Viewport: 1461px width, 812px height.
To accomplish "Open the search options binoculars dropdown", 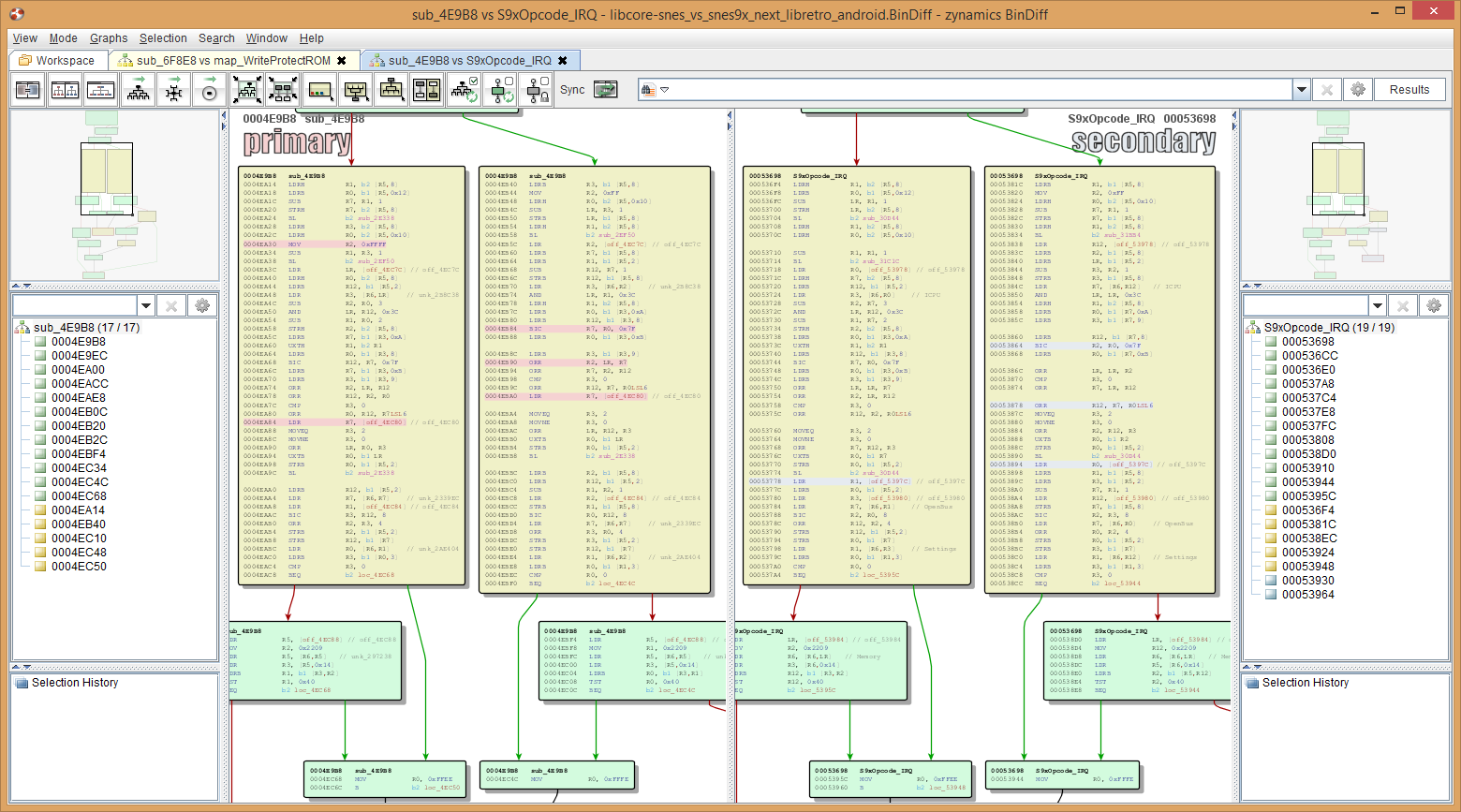I will click(x=654, y=90).
